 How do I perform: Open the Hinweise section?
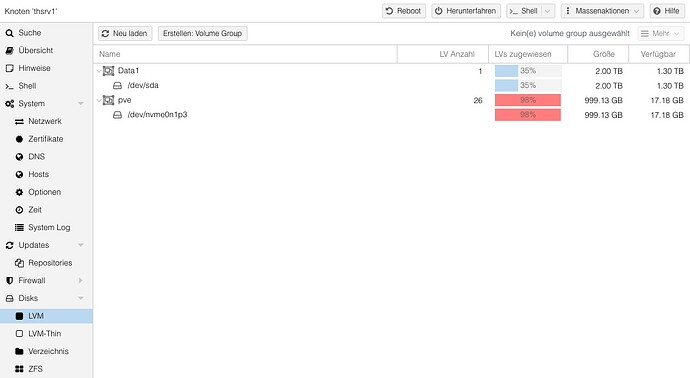(x=46, y=68)
